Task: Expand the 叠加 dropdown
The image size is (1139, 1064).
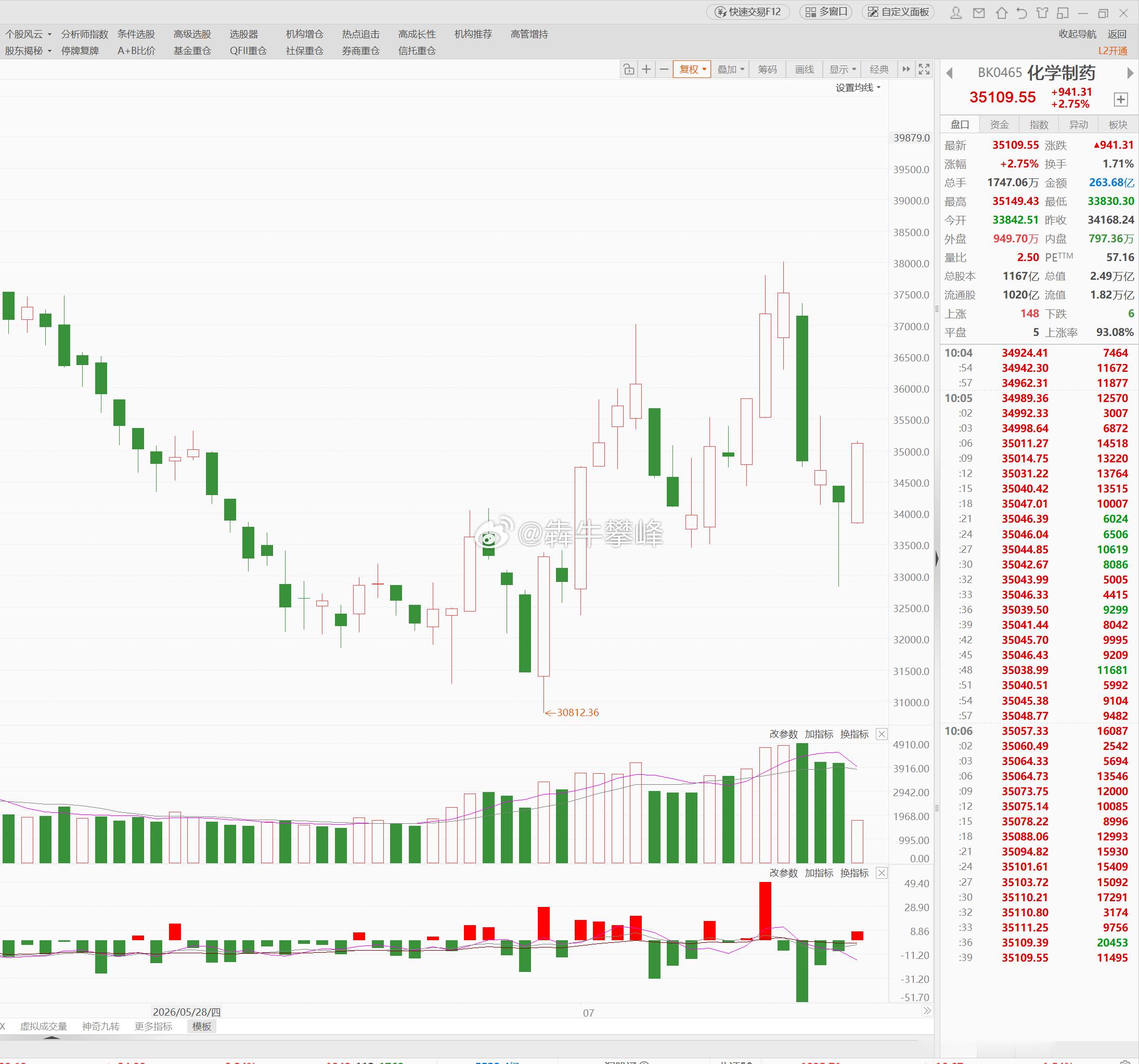Action: pyautogui.click(x=731, y=69)
